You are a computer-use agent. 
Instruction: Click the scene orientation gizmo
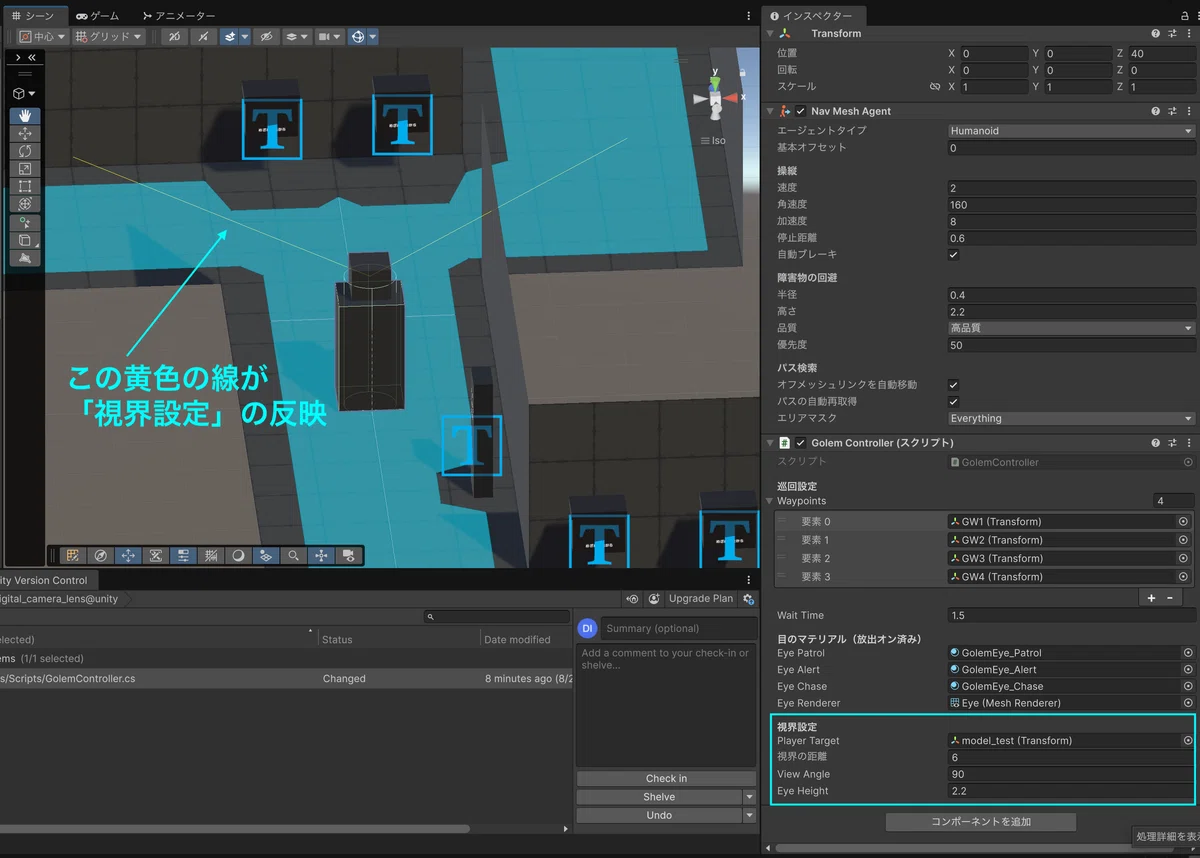tap(716, 98)
